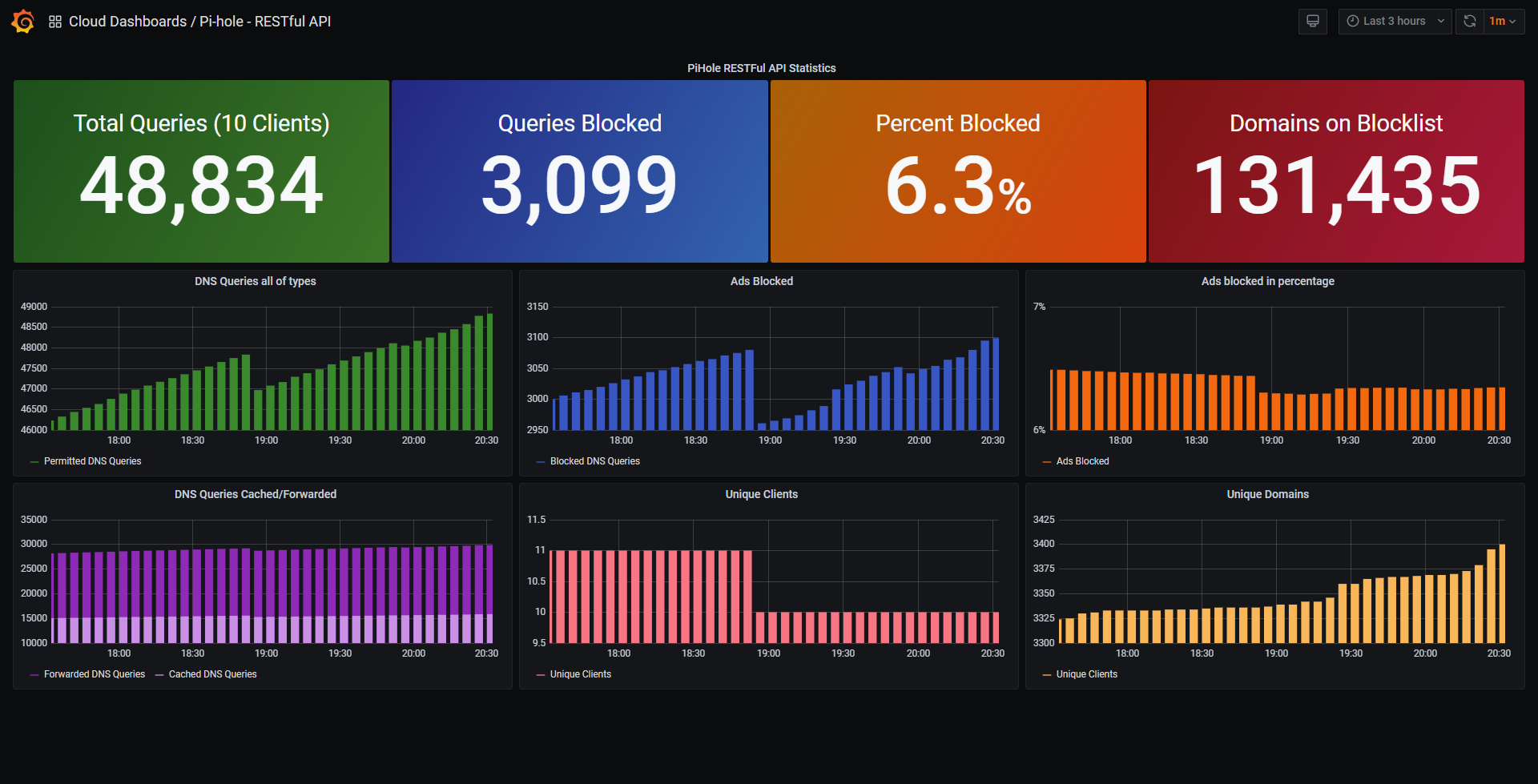
Task: Toggle the Permitted DNS Queries legend series
Action: click(92, 461)
